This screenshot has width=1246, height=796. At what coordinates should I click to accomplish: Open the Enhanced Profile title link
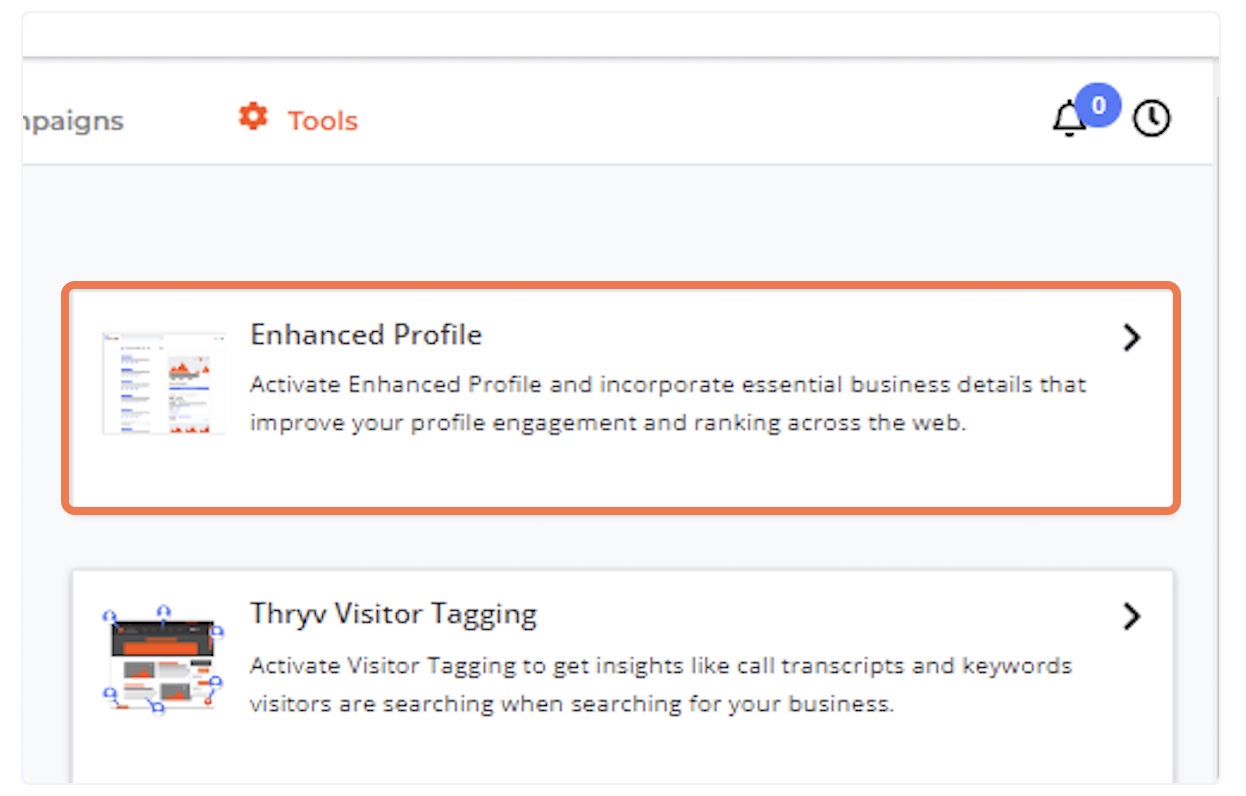click(x=366, y=335)
